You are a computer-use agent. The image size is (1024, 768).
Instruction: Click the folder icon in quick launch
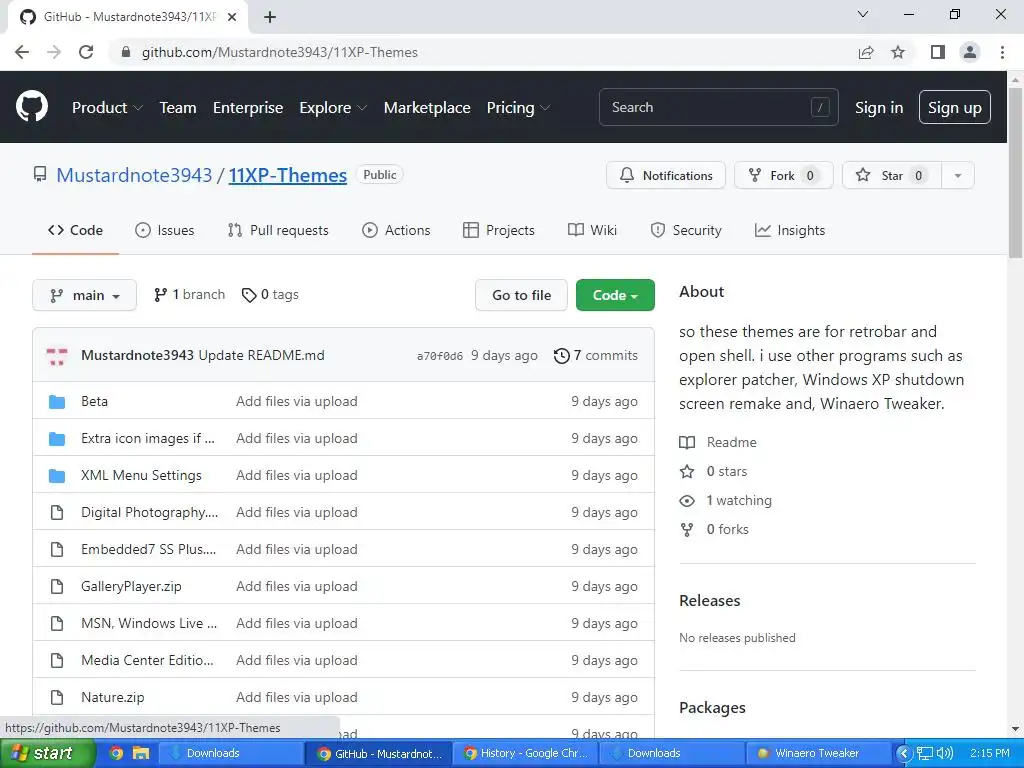tap(141, 753)
